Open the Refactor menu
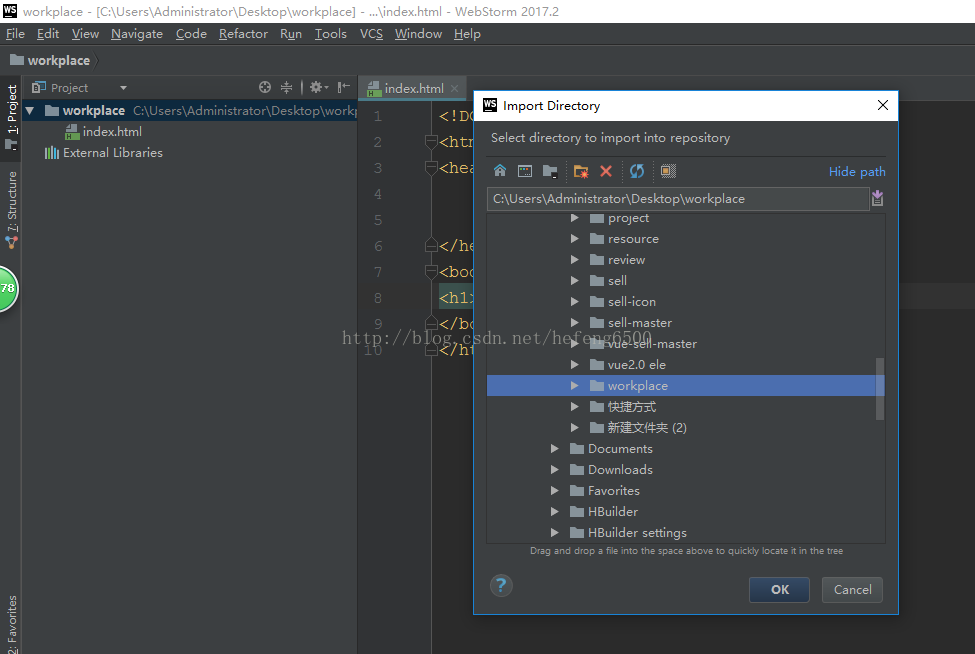Viewport: 975px width, 654px height. 243,34
